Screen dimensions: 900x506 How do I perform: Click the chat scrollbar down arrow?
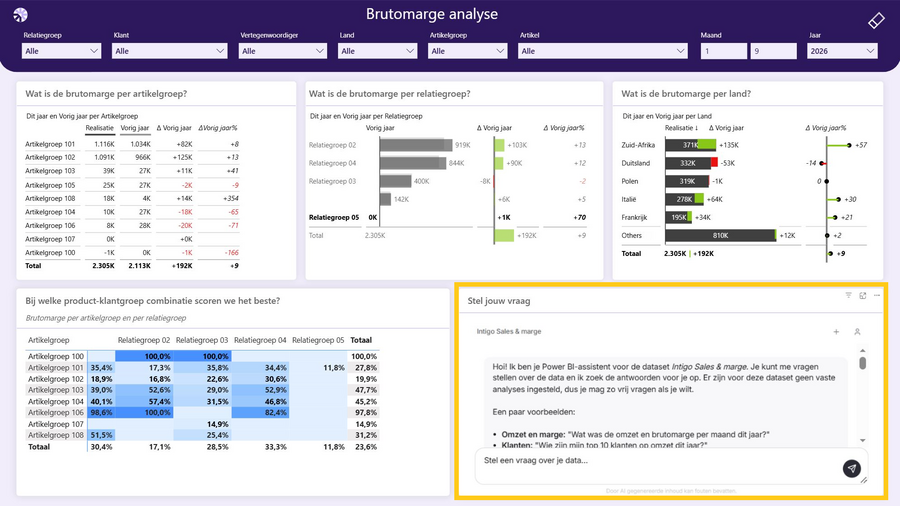(x=863, y=441)
